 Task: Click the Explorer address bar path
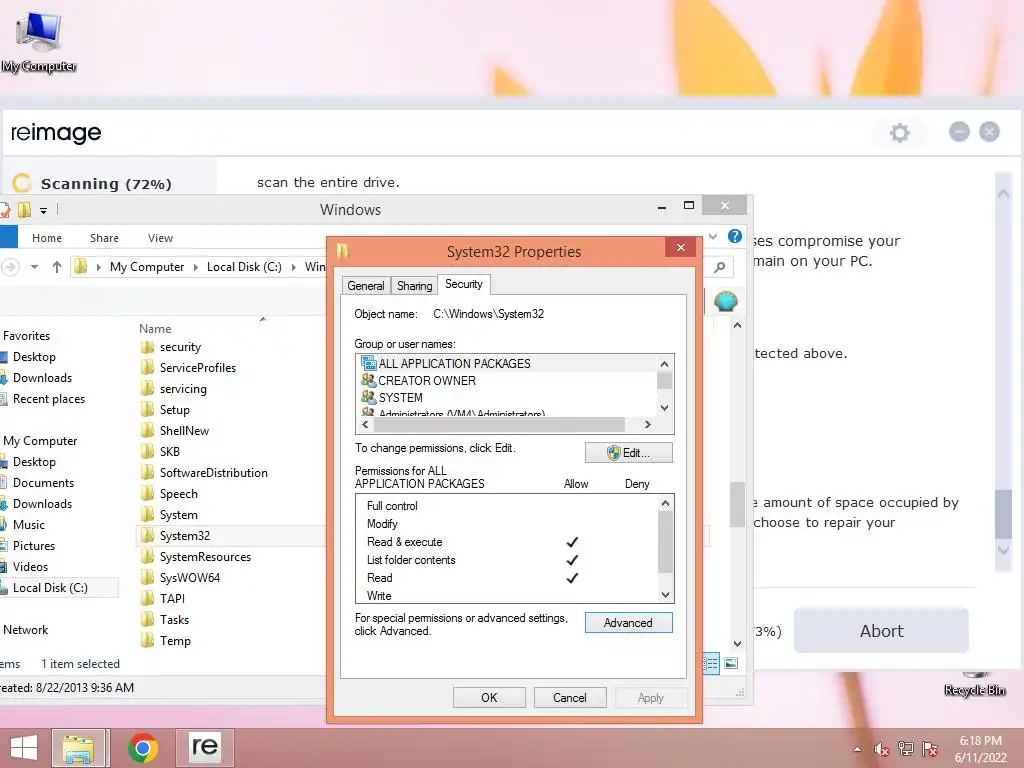click(199, 266)
